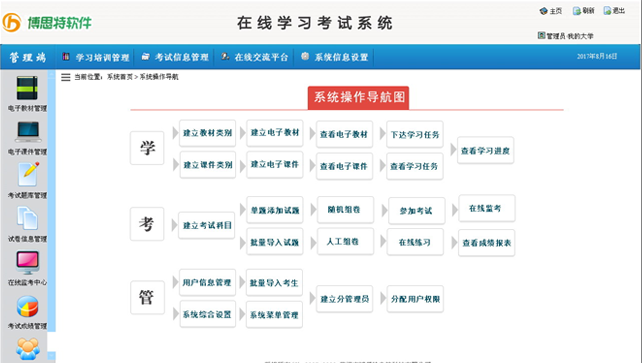Image resolution: width=642 pixels, height=363 pixels.
Task: Click 查看成绩报表 button
Action: tap(486, 243)
